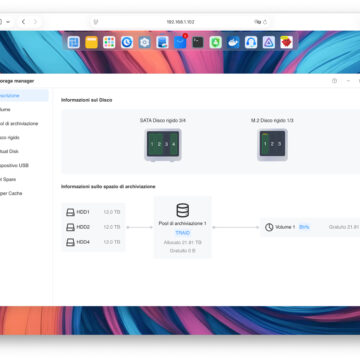Expand the browser sidebar dropdown arrow
Screen dimensions: 360x360
(8, 22)
